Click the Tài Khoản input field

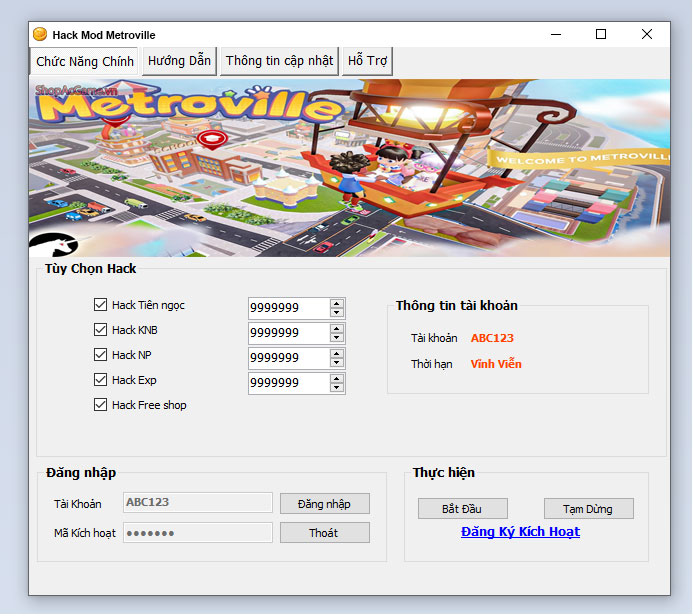198,502
